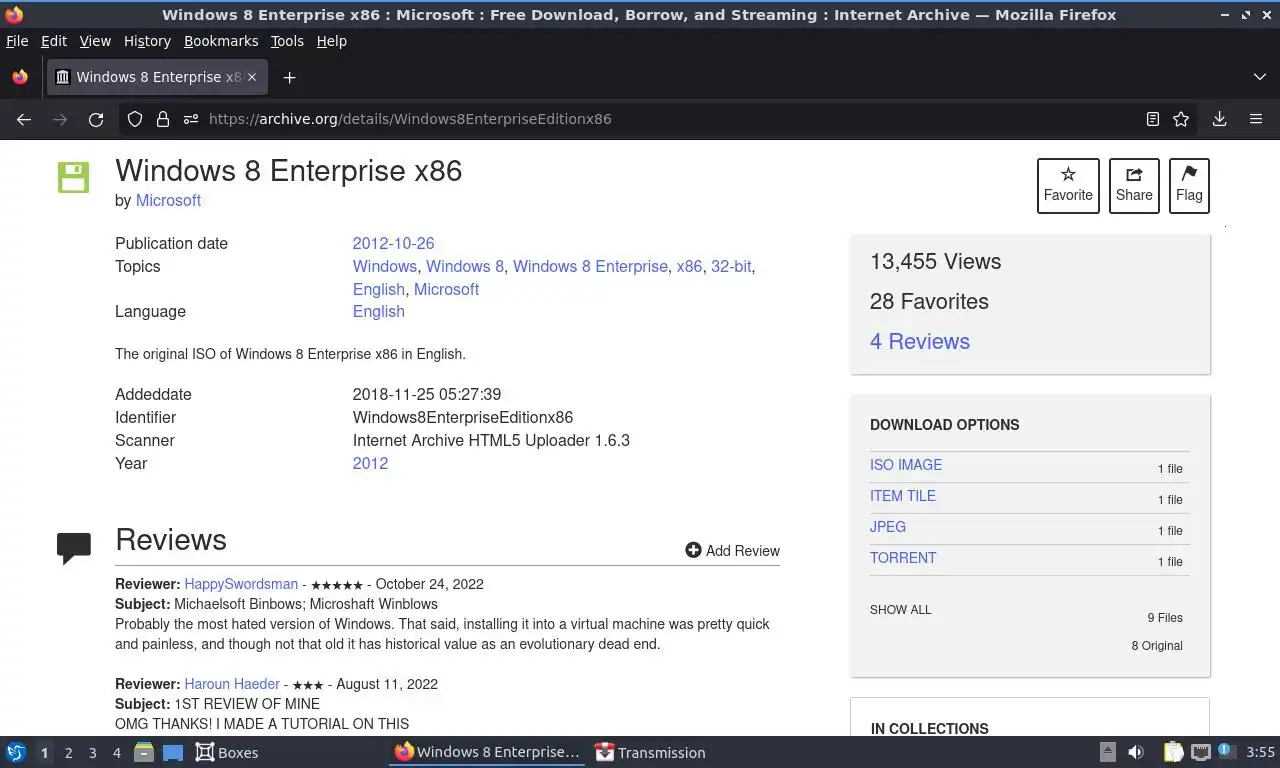Click the tray eject device icon
Image resolution: width=1280 pixels, height=768 pixels.
[1108, 752]
